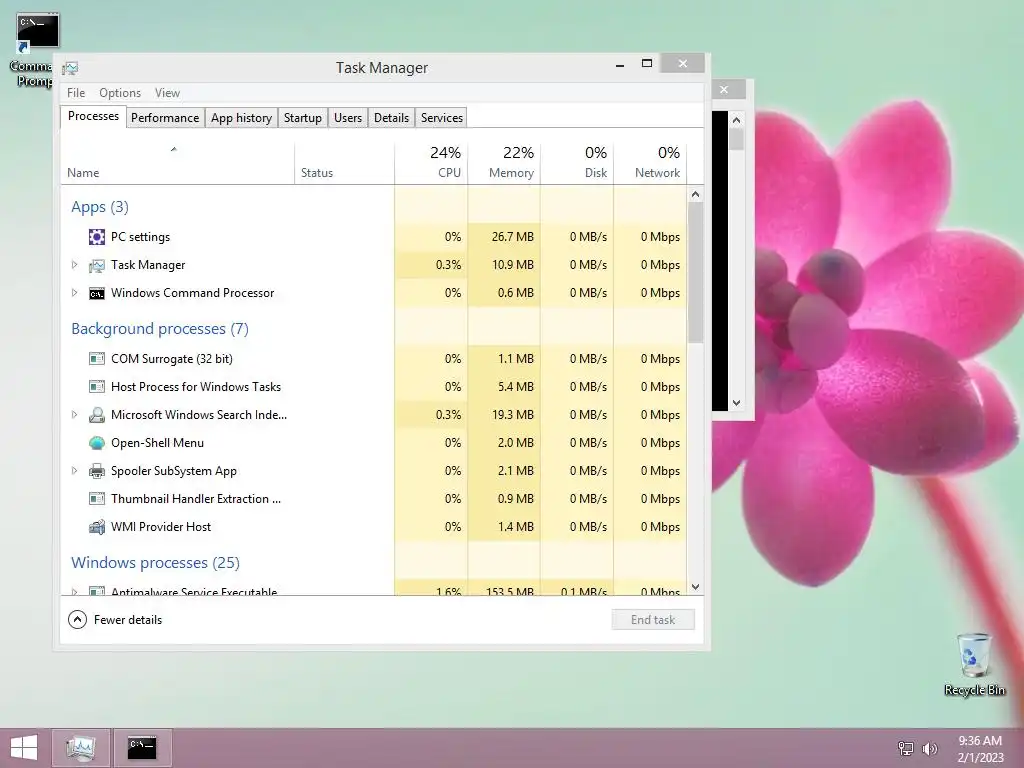1024x768 pixels.
Task: Switch to the Users tab
Action: point(348,118)
